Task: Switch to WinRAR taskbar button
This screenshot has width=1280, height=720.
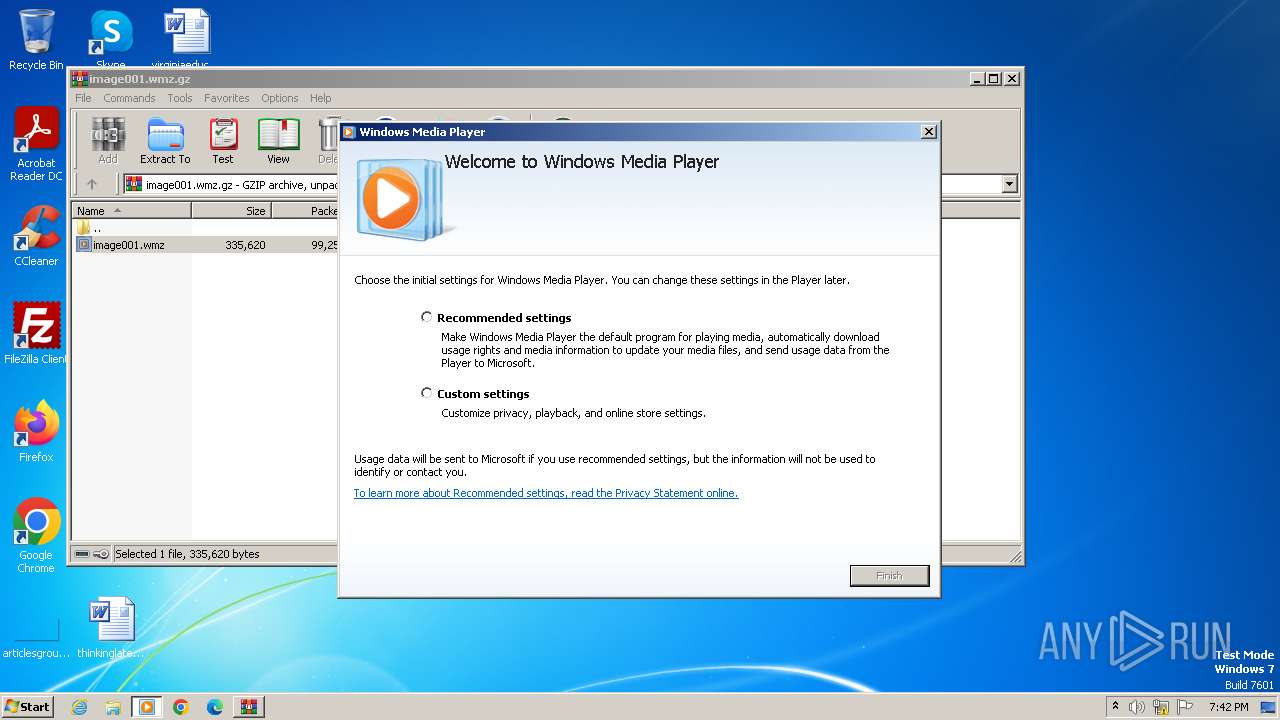Action: click(249, 707)
